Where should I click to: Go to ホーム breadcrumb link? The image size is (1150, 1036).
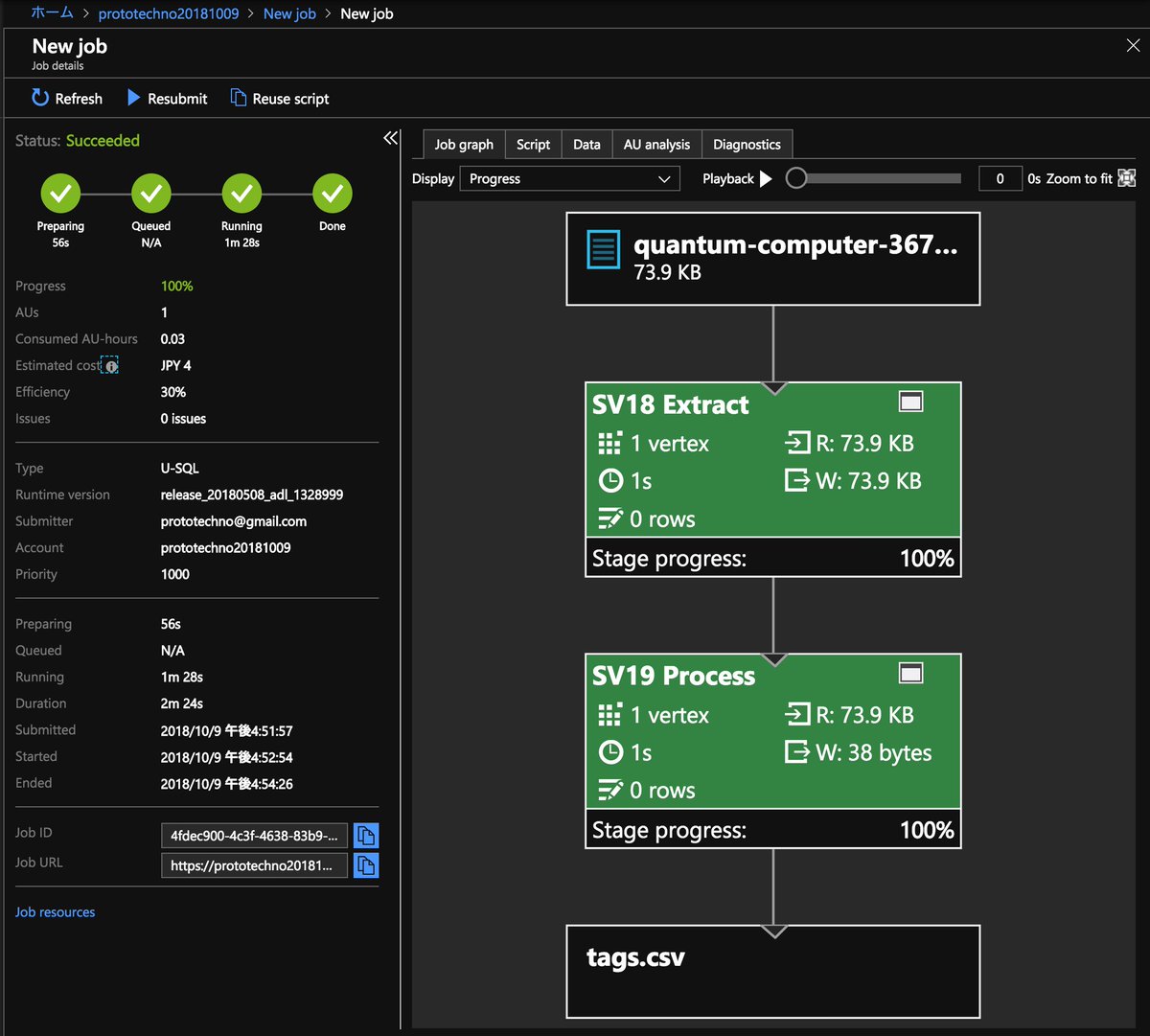[52, 12]
